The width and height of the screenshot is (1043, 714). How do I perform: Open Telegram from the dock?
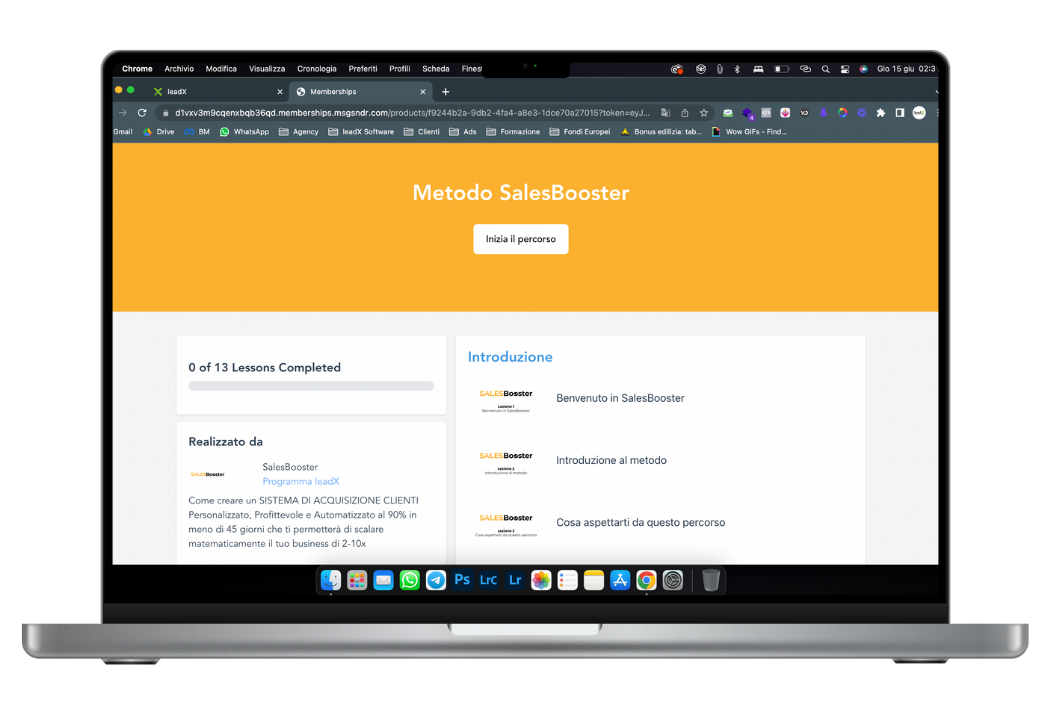click(x=436, y=580)
